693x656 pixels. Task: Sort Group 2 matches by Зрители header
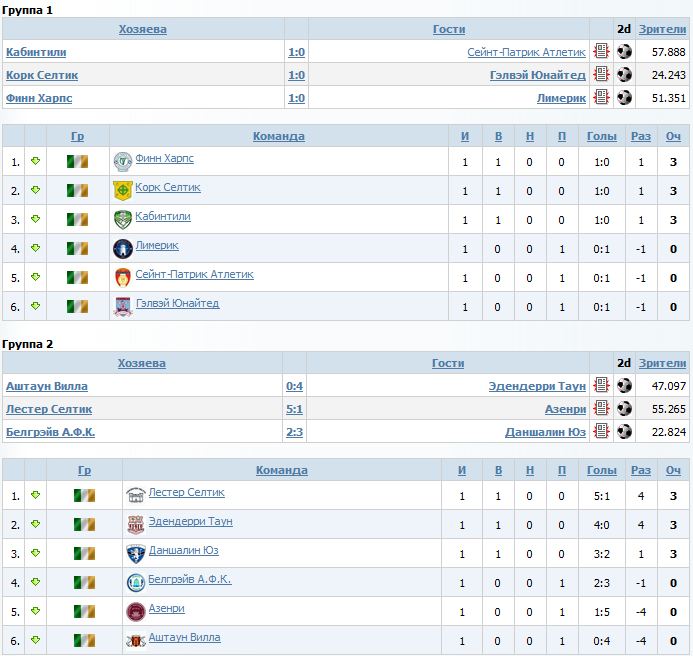662,363
